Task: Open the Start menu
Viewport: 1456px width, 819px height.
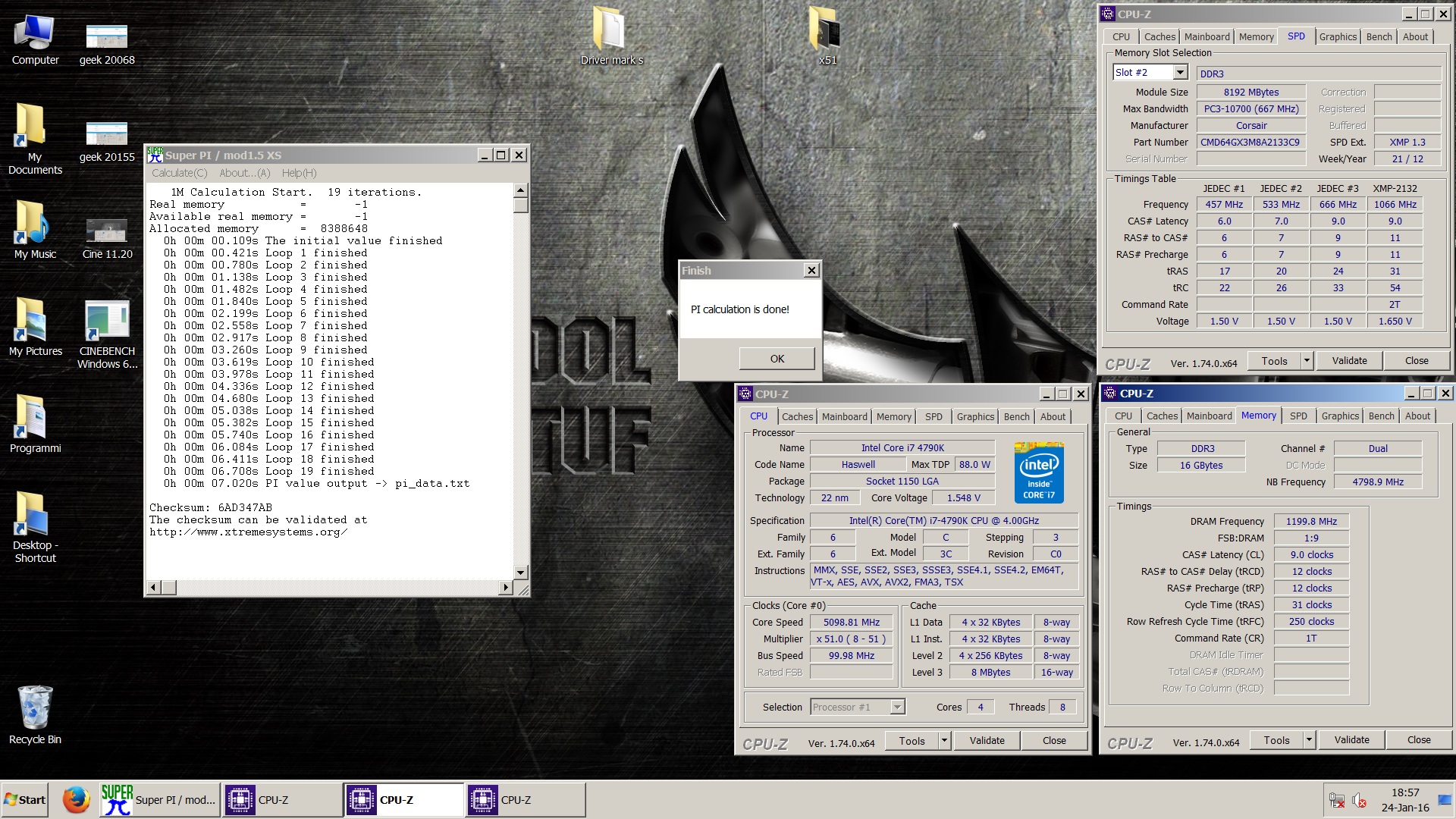Action: (25, 800)
